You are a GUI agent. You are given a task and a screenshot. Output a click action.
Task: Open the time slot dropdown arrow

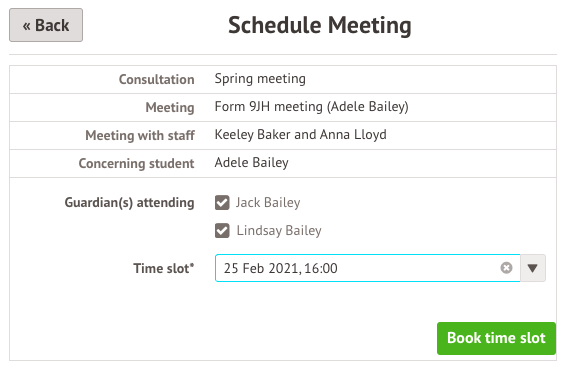click(533, 268)
